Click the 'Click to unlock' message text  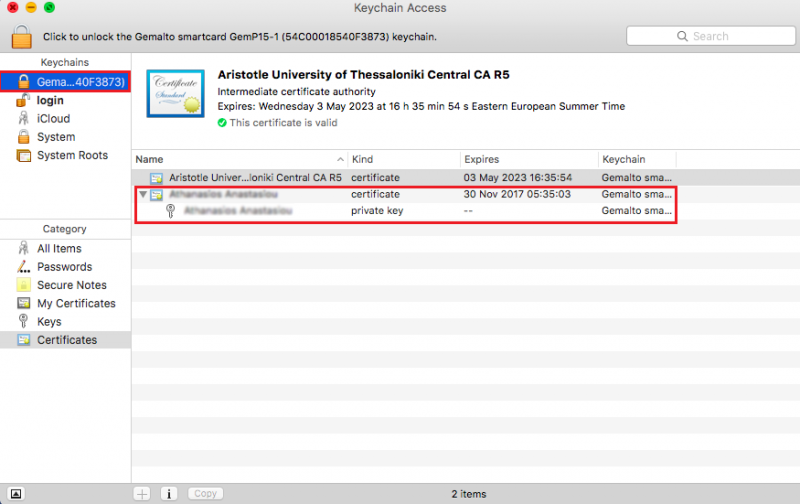click(240, 37)
